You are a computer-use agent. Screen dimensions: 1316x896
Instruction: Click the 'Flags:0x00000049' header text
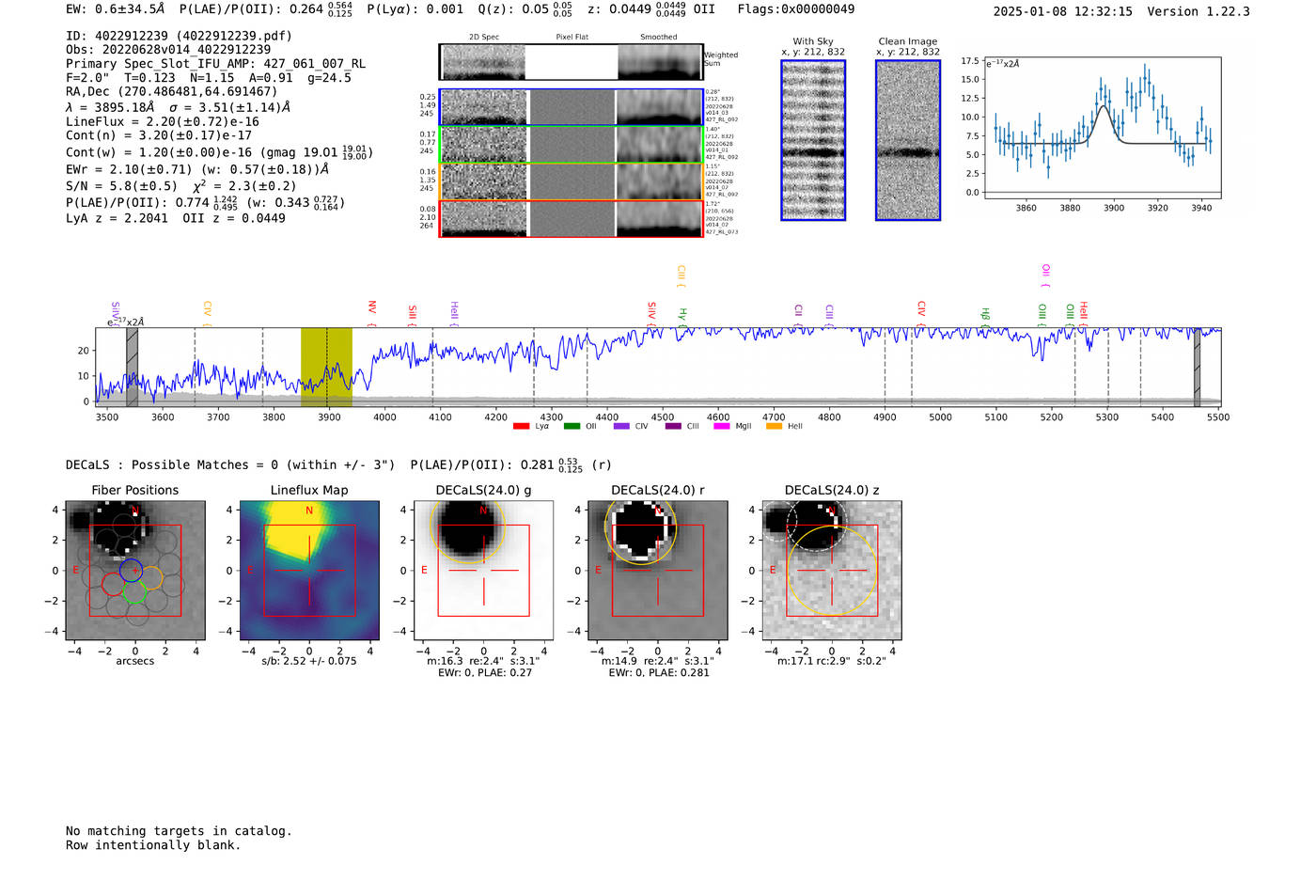[x=796, y=9]
